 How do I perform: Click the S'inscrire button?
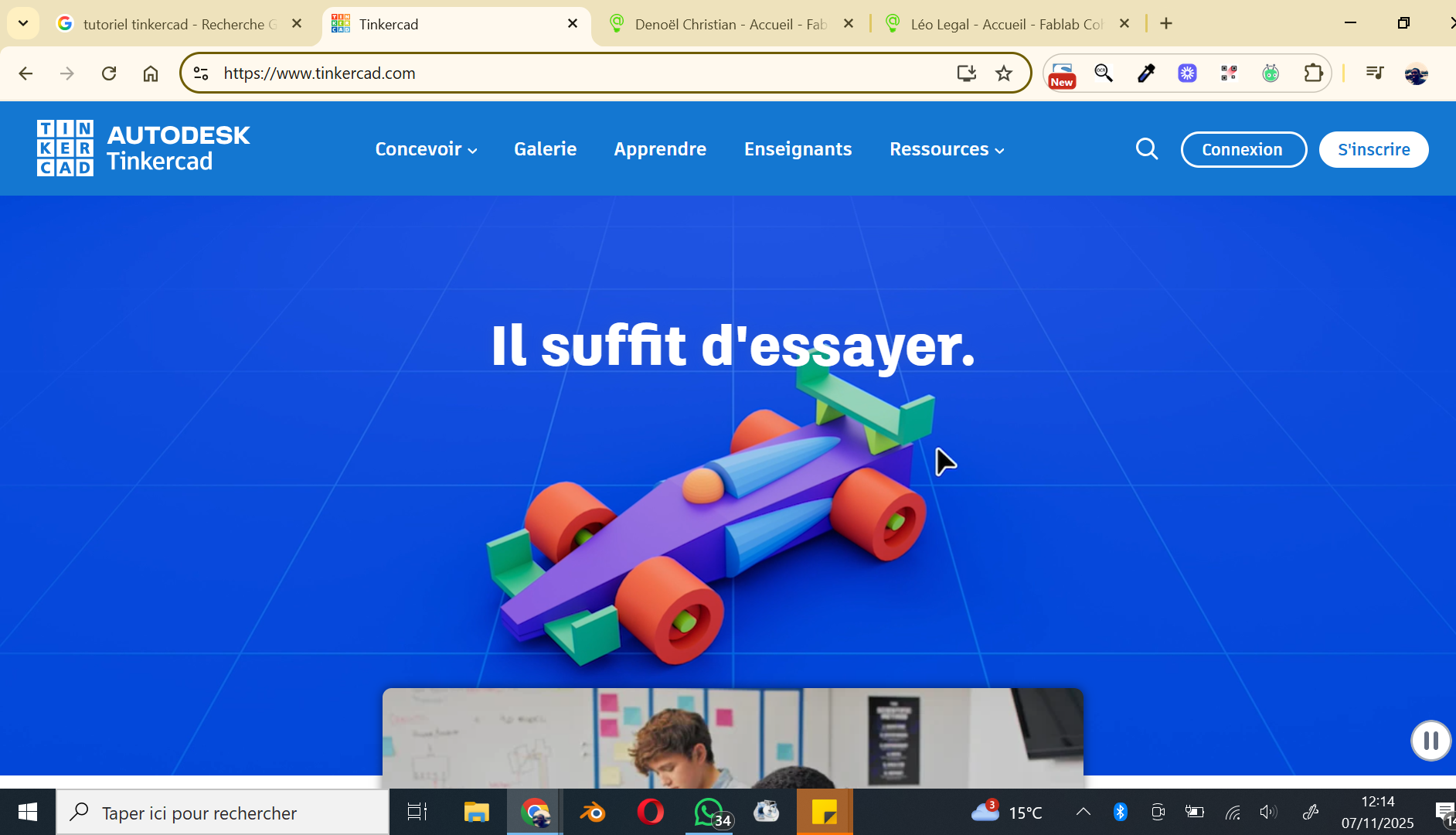tap(1373, 149)
